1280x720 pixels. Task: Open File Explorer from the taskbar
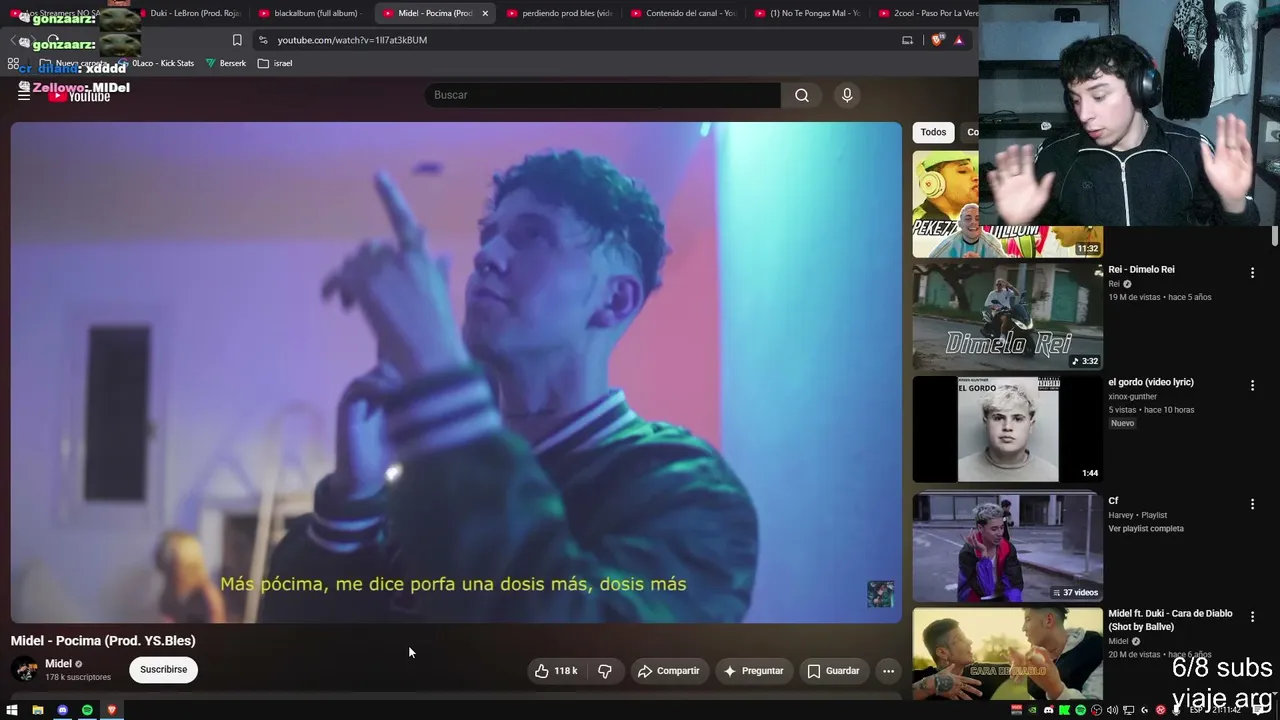click(x=37, y=710)
